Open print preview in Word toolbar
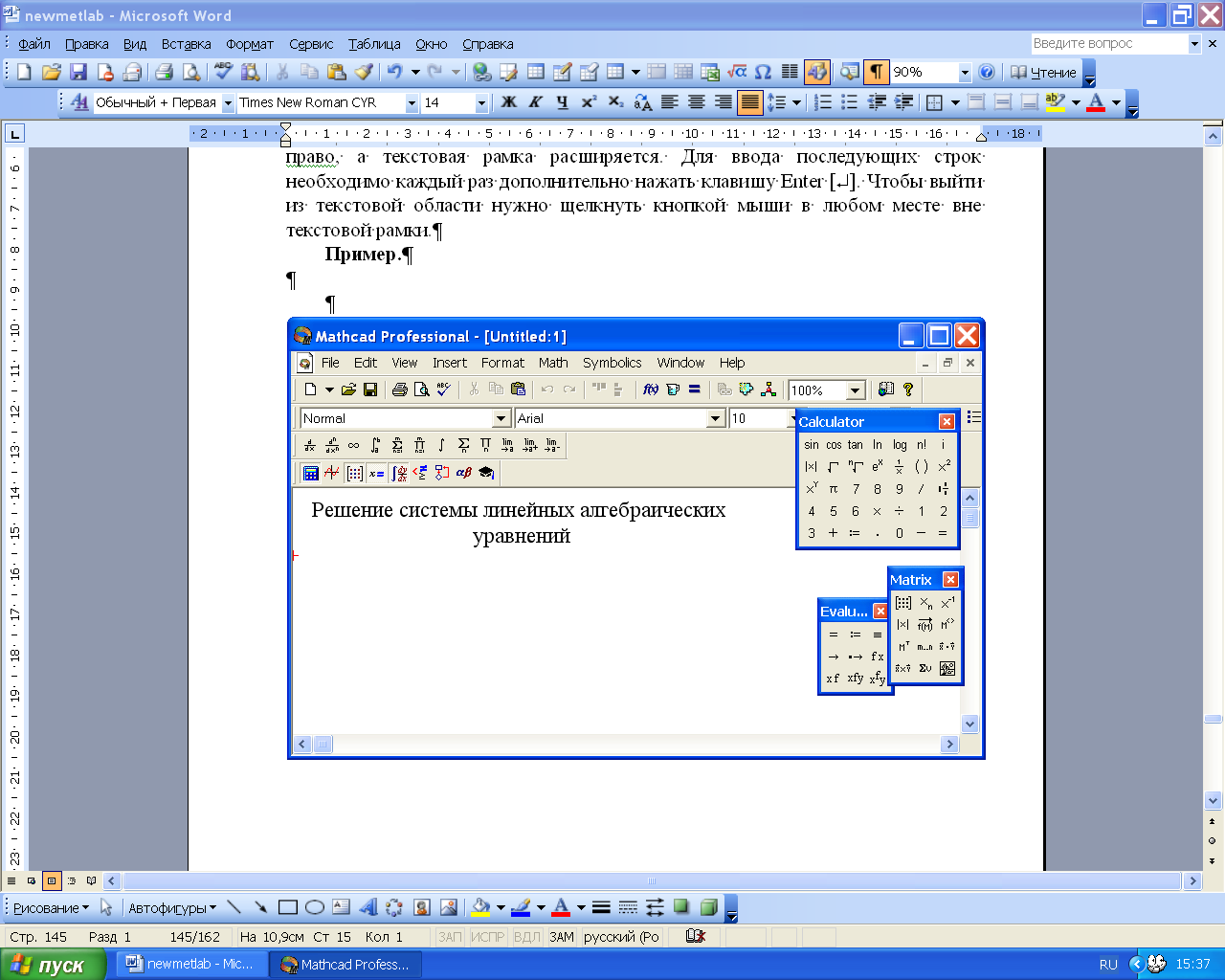 tap(191, 72)
